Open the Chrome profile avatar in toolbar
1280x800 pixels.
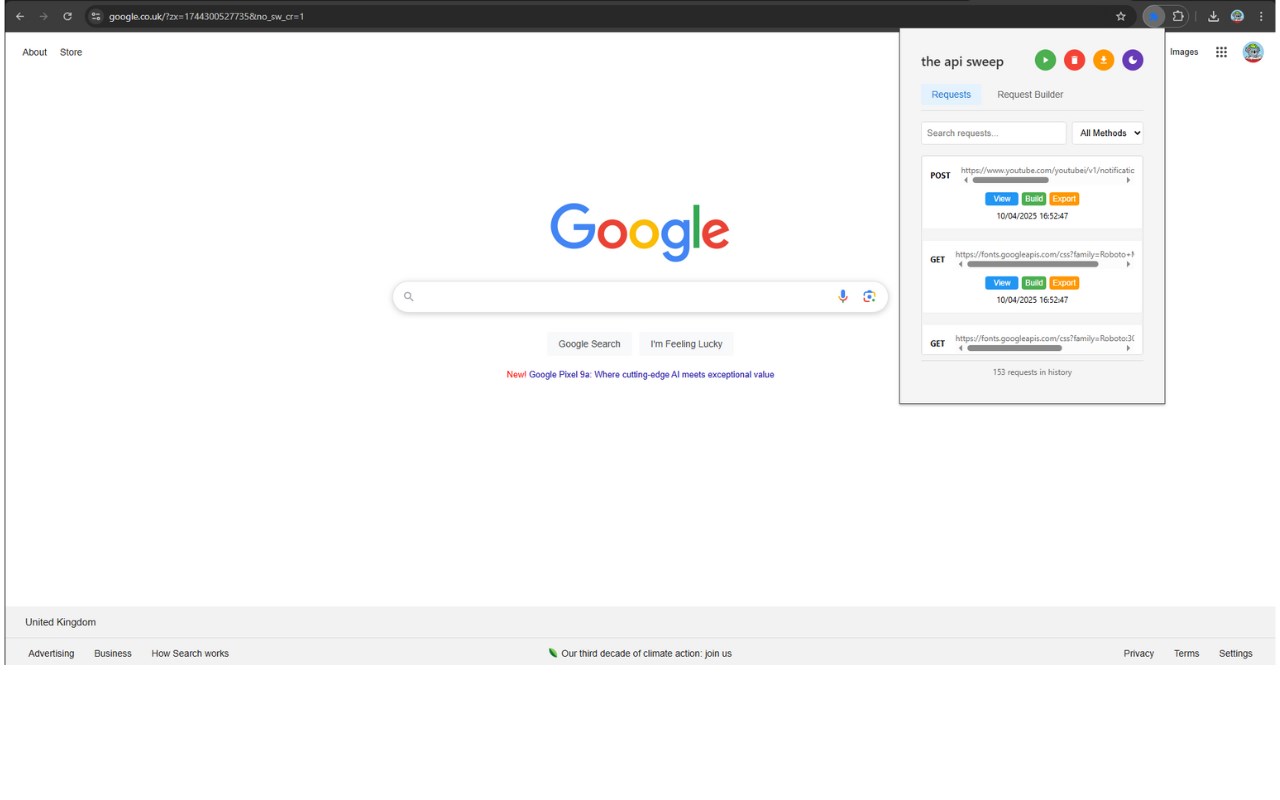(x=1237, y=16)
